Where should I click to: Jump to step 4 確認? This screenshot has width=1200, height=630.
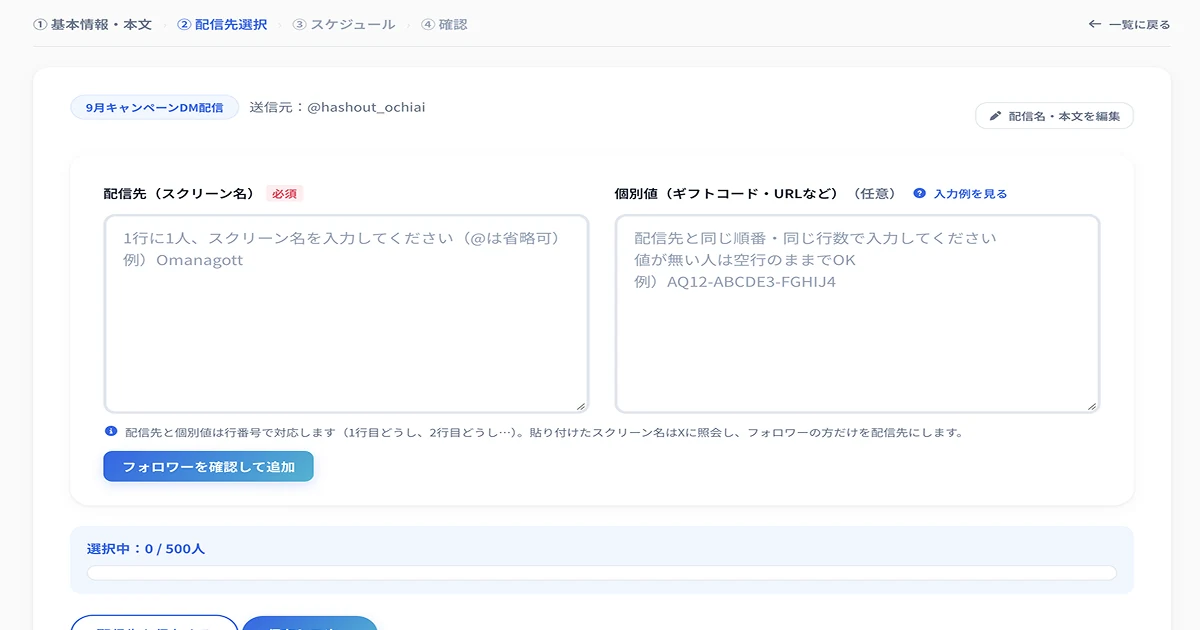click(444, 24)
